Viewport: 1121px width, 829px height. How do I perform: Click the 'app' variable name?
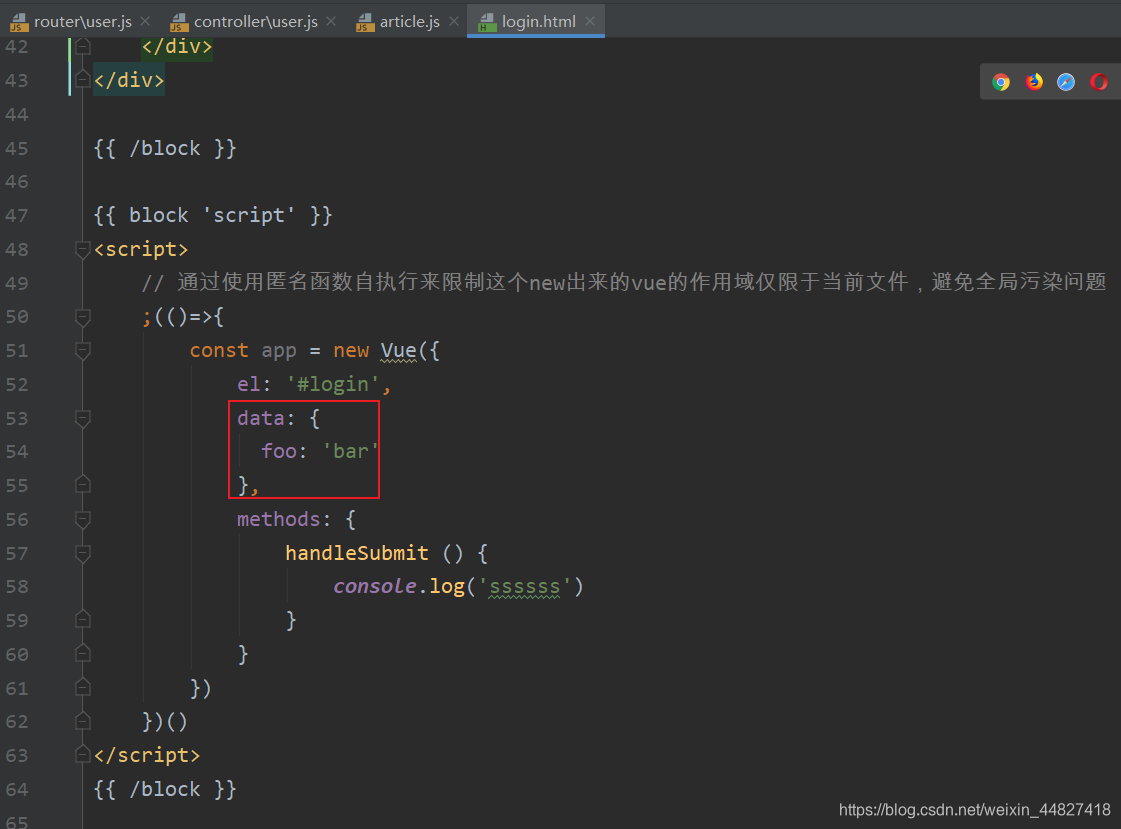(x=279, y=351)
